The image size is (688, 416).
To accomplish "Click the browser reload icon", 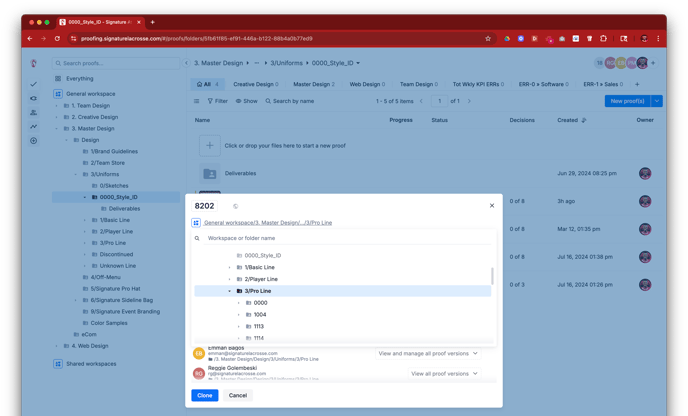I will 57,38.
